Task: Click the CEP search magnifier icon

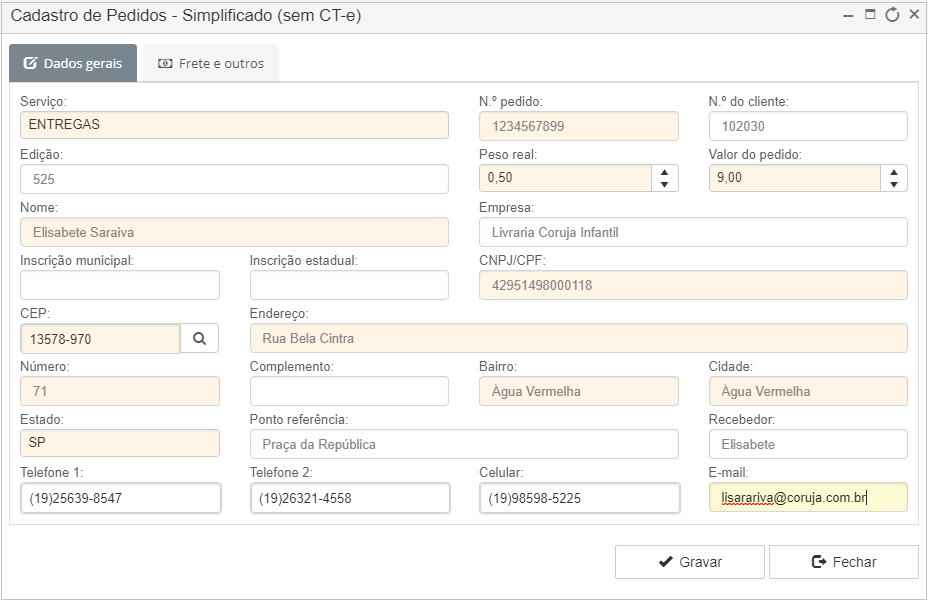Action: (x=199, y=339)
